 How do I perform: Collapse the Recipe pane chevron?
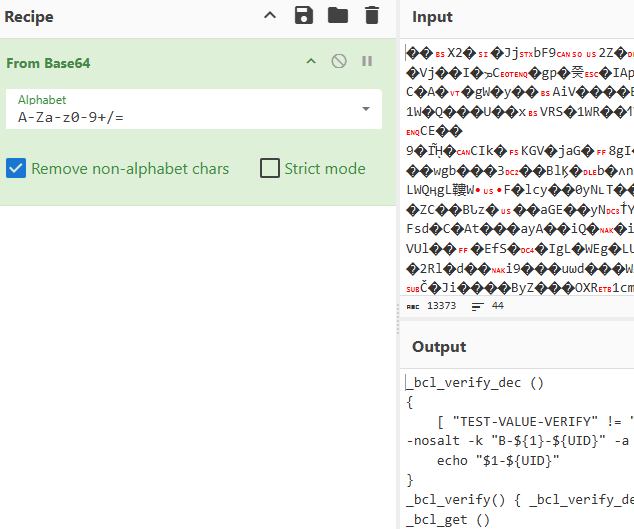pyautogui.click(x=270, y=15)
